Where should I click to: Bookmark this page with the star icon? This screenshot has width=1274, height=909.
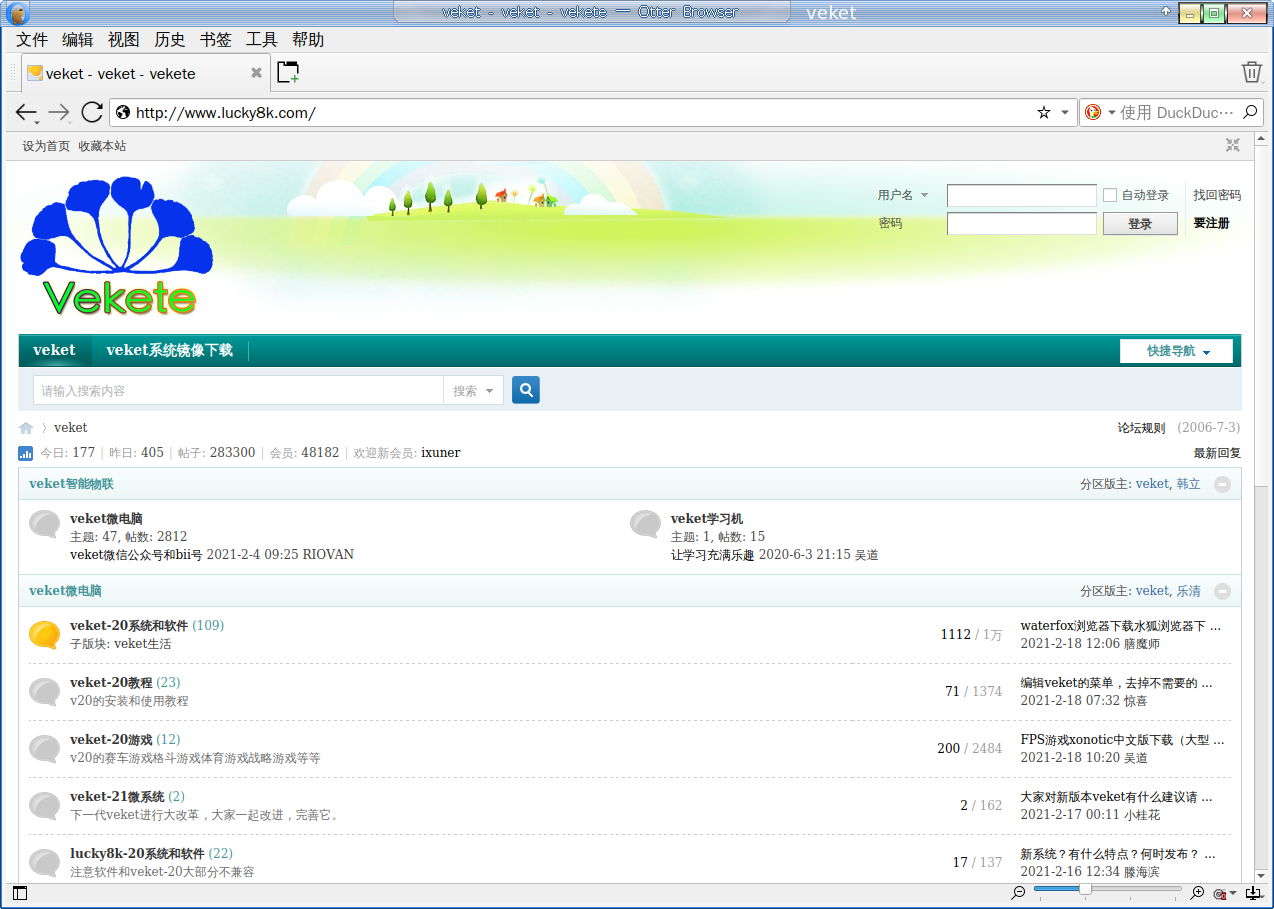[x=1044, y=113]
